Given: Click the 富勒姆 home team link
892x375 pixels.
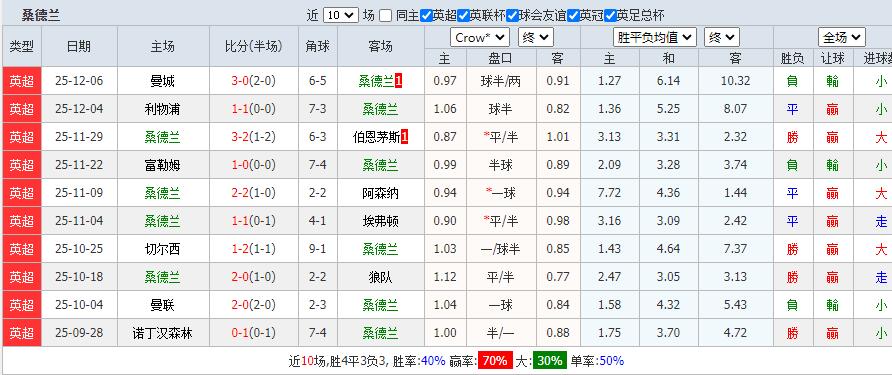Looking at the screenshot, I should pyautogui.click(x=163, y=165).
